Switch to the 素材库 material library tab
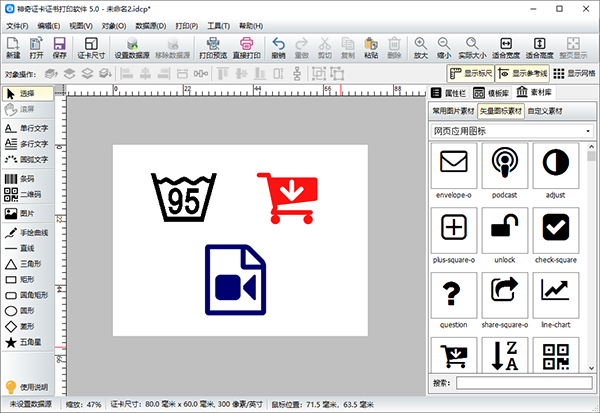This screenshot has width=600, height=413. 534,92
